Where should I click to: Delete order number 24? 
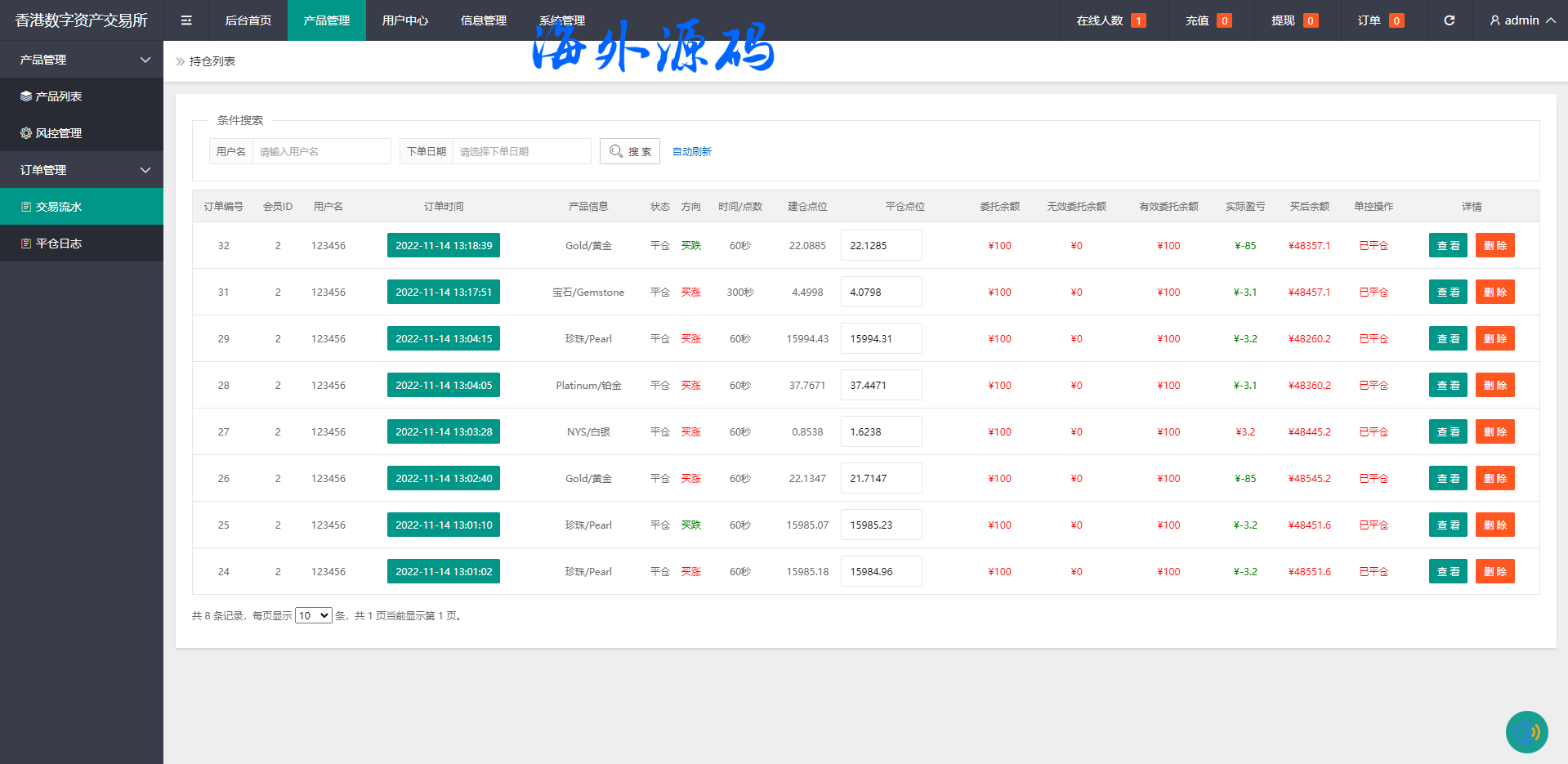coord(1494,571)
